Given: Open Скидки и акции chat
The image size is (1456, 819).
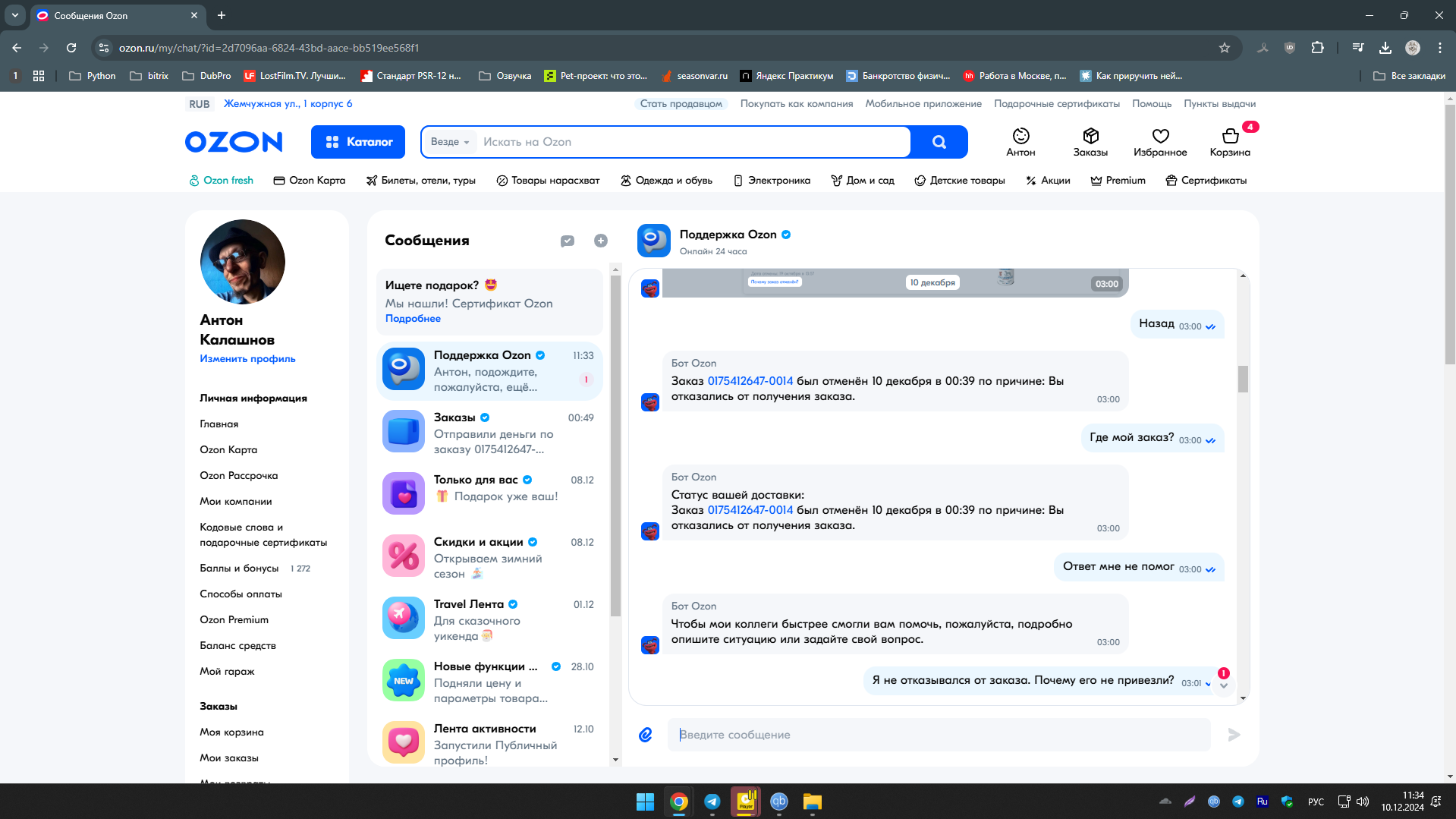Looking at the screenshot, I should tap(489, 558).
